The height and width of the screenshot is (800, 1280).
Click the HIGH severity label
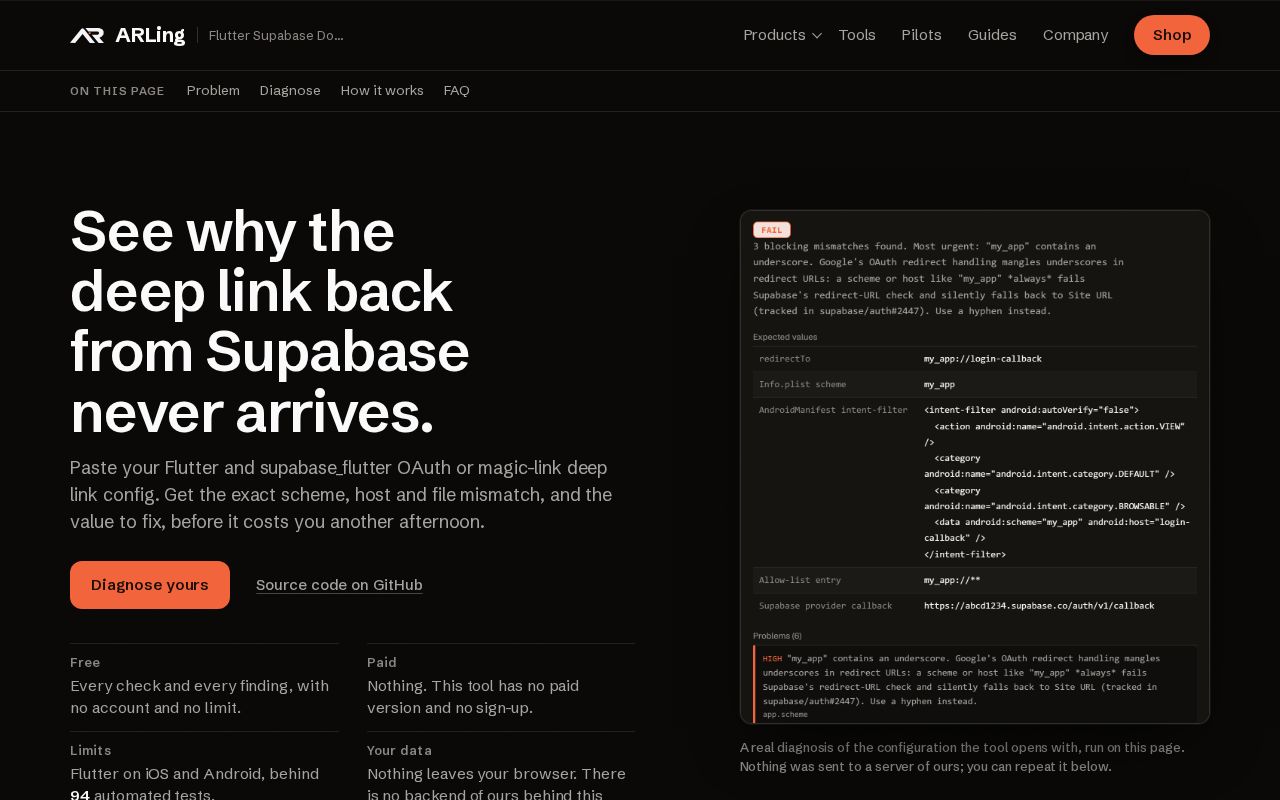(772, 659)
